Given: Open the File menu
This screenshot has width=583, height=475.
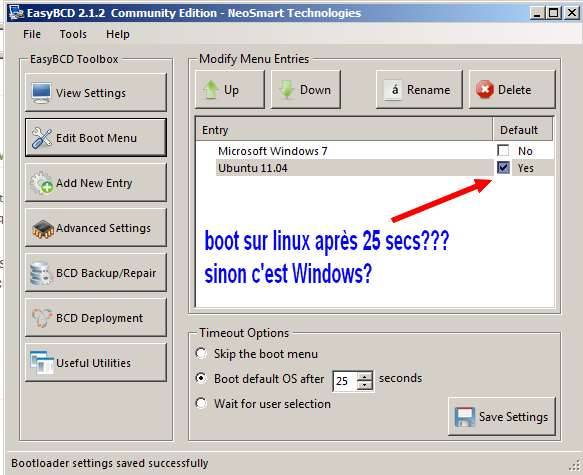Looking at the screenshot, I should (x=32, y=34).
